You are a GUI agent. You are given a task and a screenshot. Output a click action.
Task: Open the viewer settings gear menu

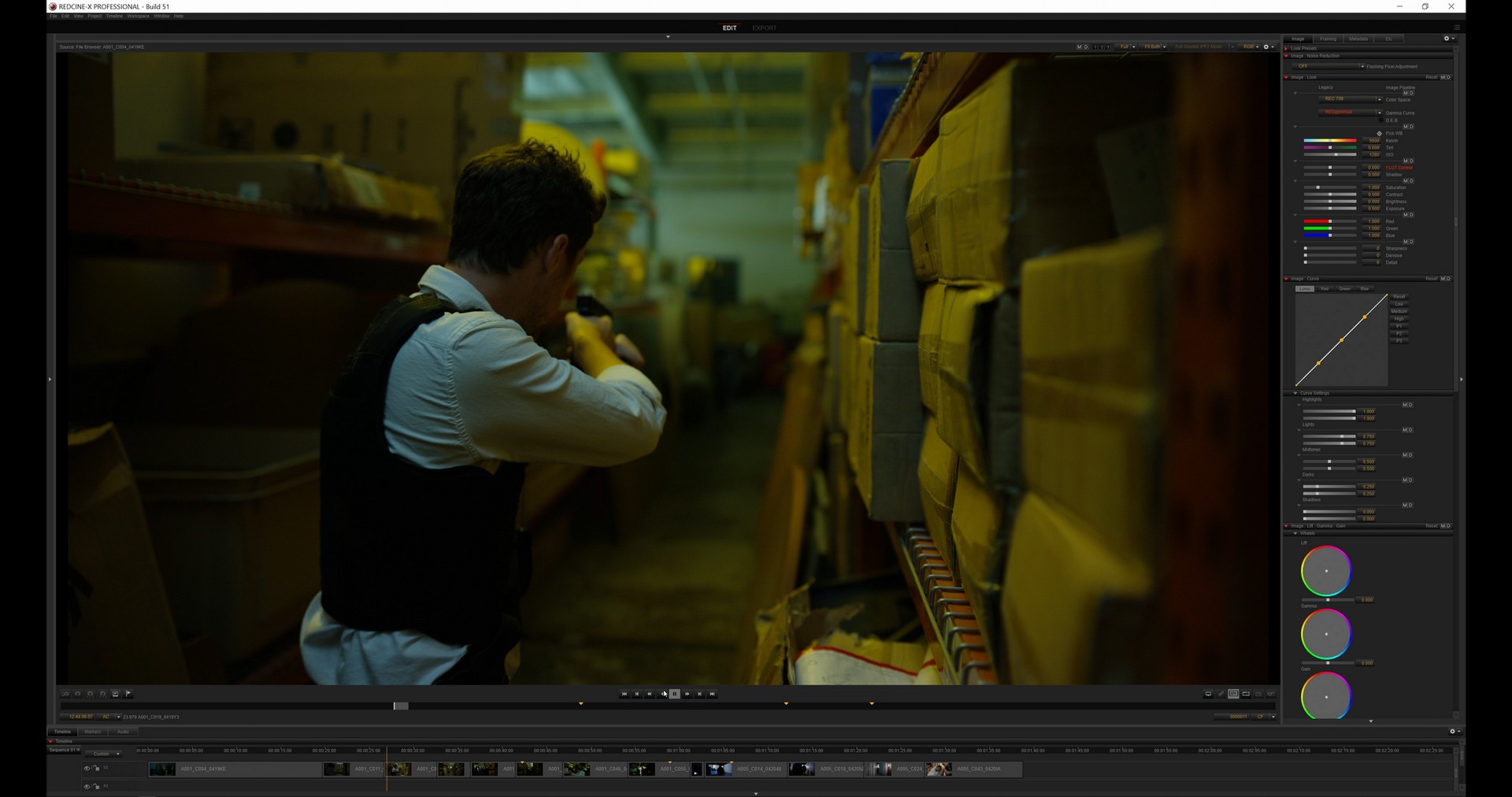(1266, 47)
